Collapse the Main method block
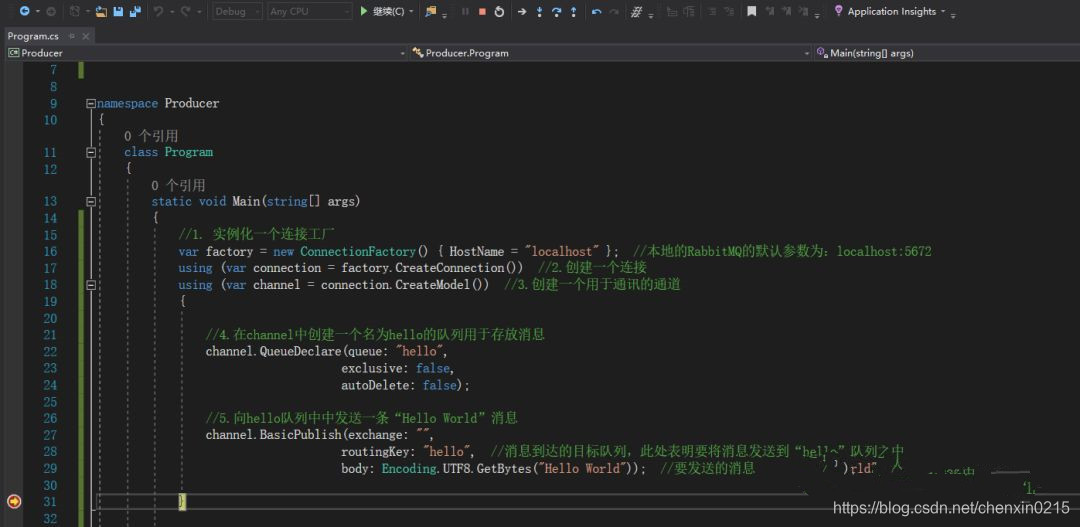 coord(90,202)
